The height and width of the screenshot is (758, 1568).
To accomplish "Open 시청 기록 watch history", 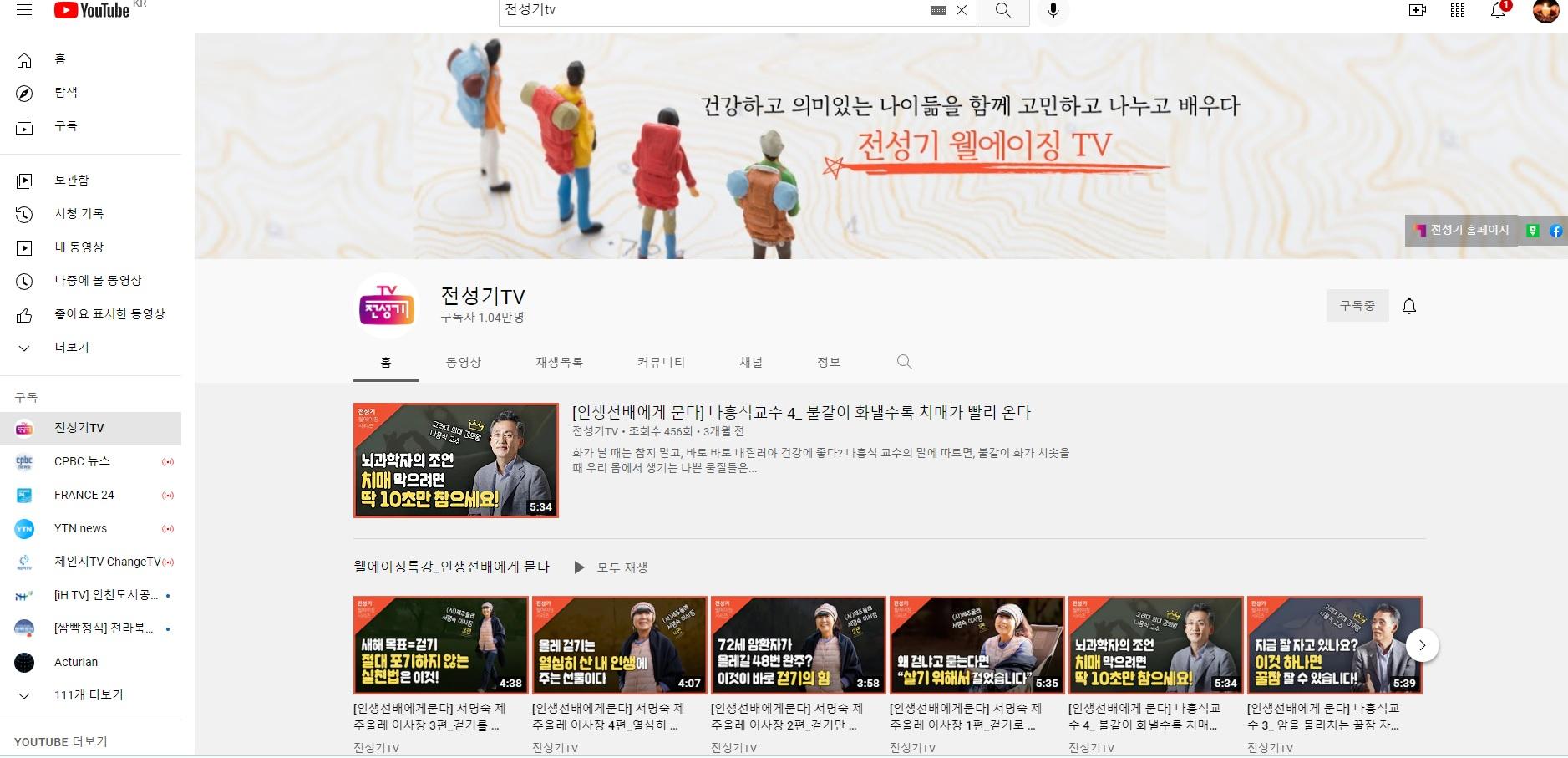I will point(90,214).
